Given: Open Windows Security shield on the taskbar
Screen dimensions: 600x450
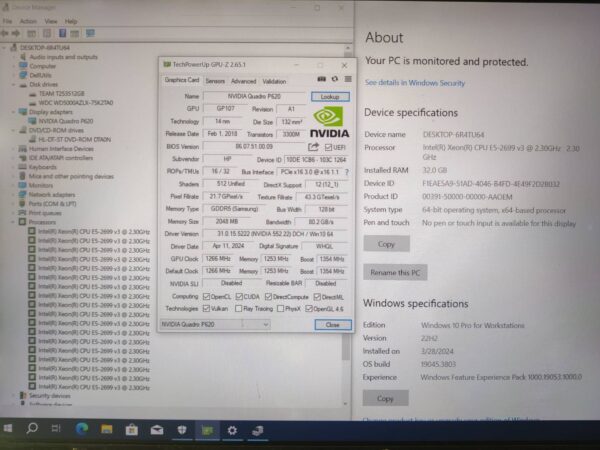Looking at the screenshot, I should (182, 430).
